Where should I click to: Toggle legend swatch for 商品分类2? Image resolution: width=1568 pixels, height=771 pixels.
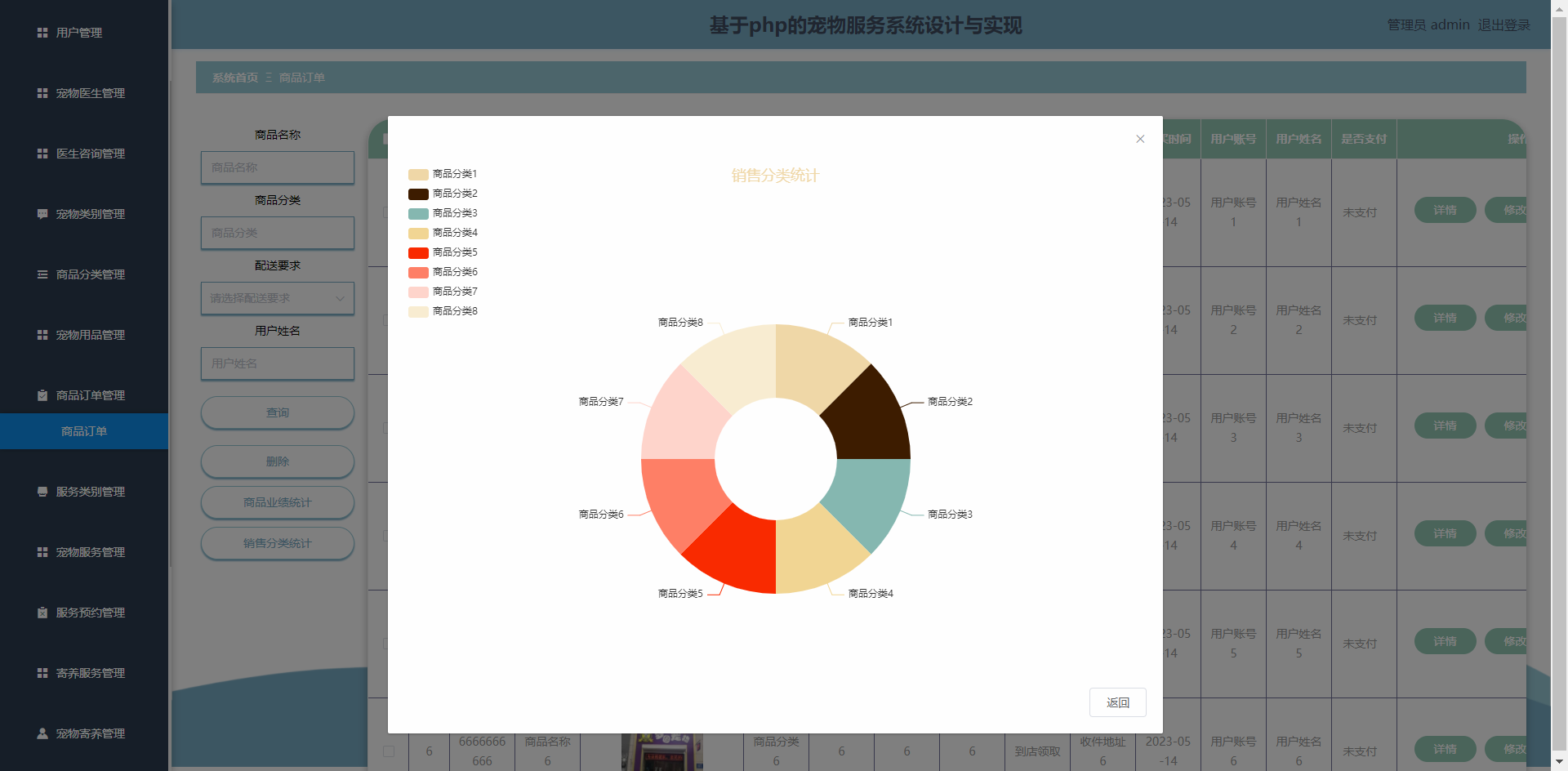pos(418,194)
